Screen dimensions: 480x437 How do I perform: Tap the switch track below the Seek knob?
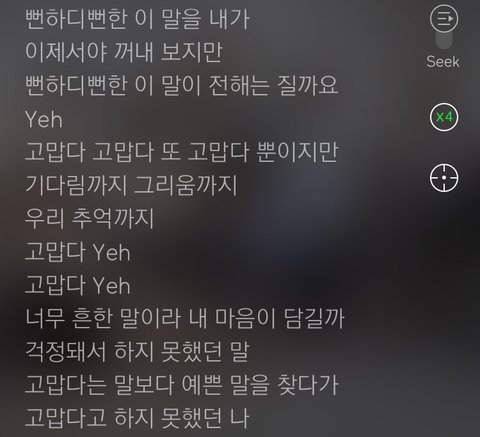pos(444,40)
